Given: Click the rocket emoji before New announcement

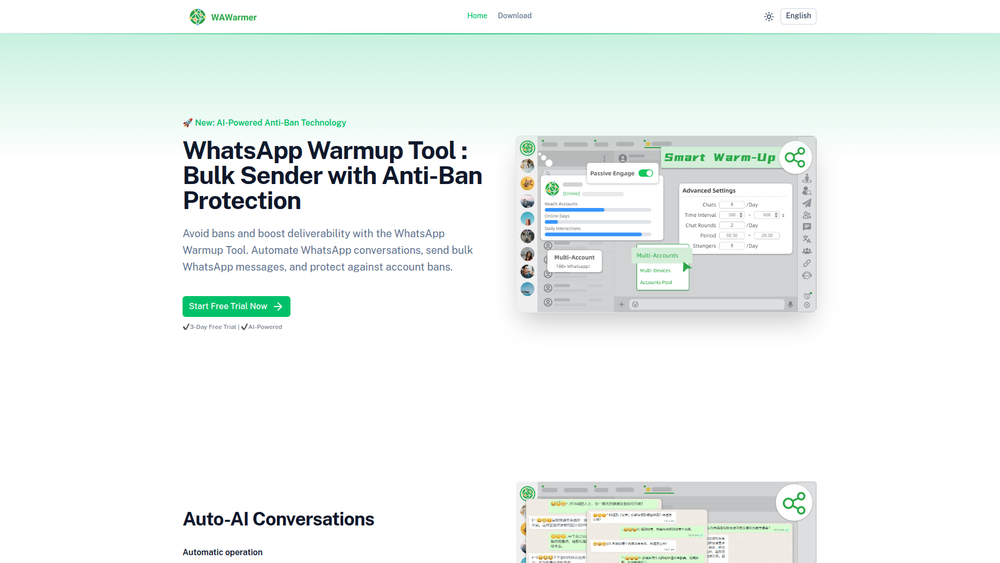Looking at the screenshot, I should 188,123.
